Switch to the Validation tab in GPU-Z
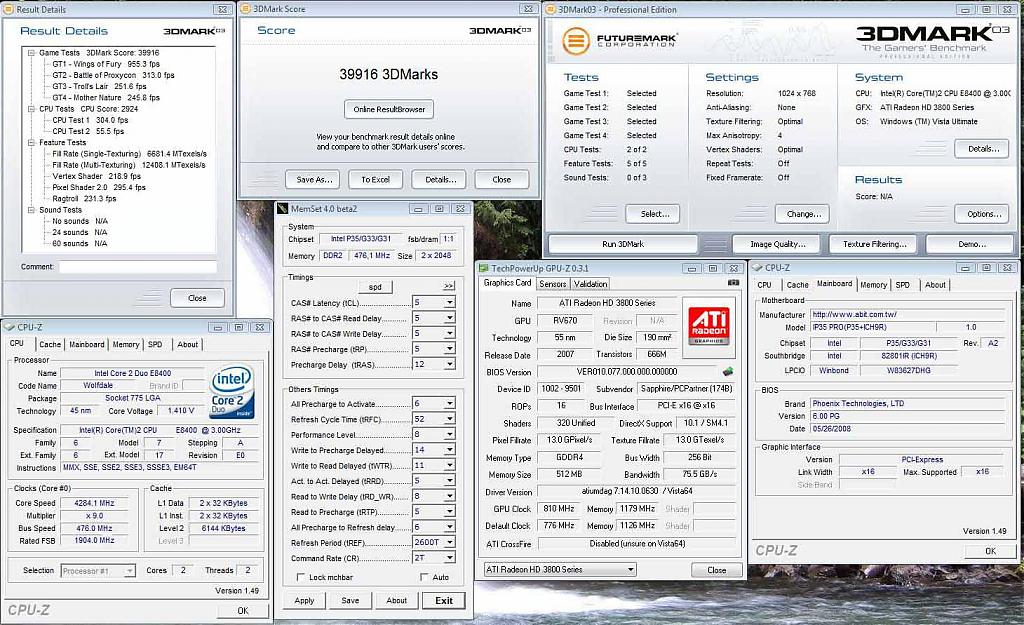The width and height of the screenshot is (1024, 625). pyautogui.click(x=590, y=284)
